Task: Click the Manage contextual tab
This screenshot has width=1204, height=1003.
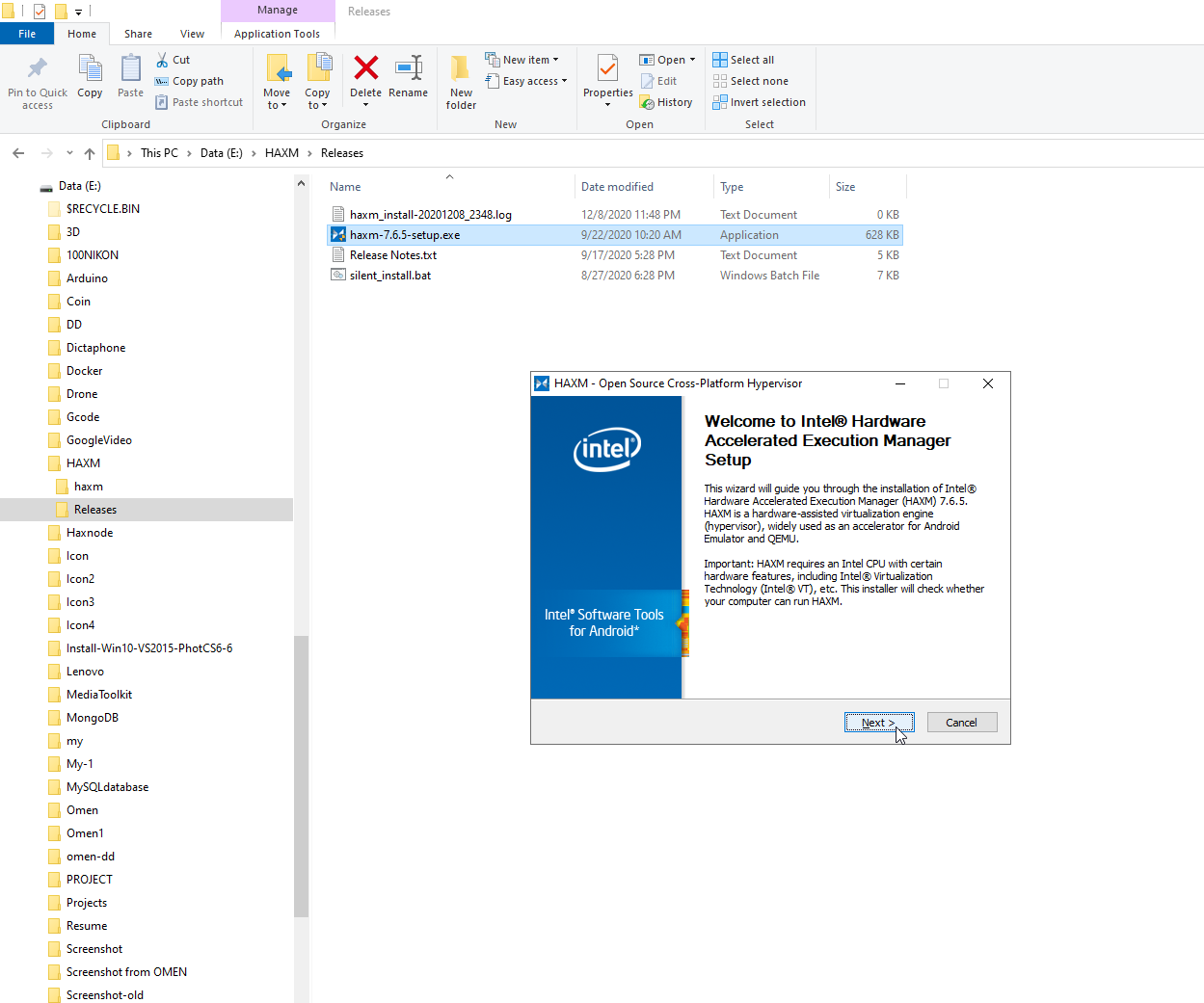Action: pos(278,11)
